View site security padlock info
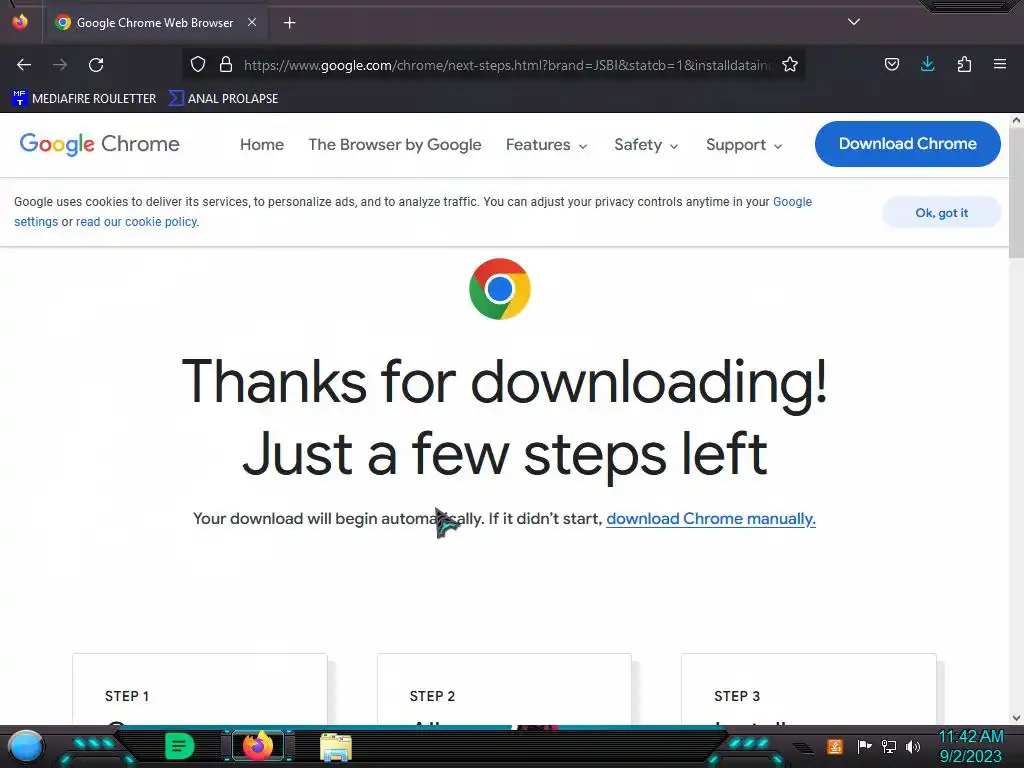The image size is (1024, 768). [226, 64]
